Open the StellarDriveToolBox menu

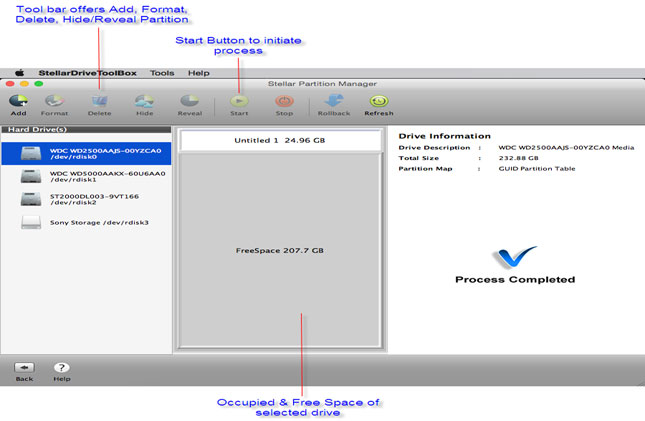click(x=87, y=73)
